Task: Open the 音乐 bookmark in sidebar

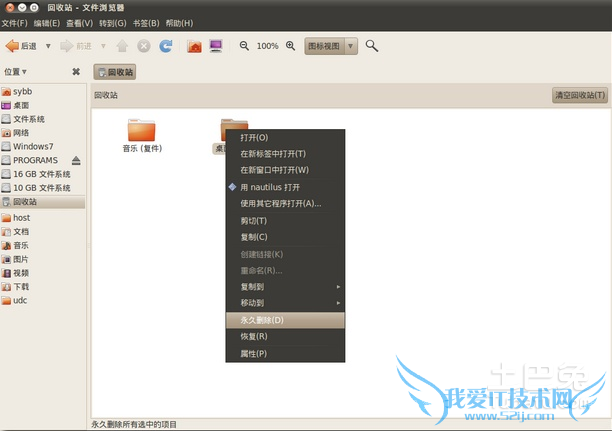Action: click(x=43, y=245)
